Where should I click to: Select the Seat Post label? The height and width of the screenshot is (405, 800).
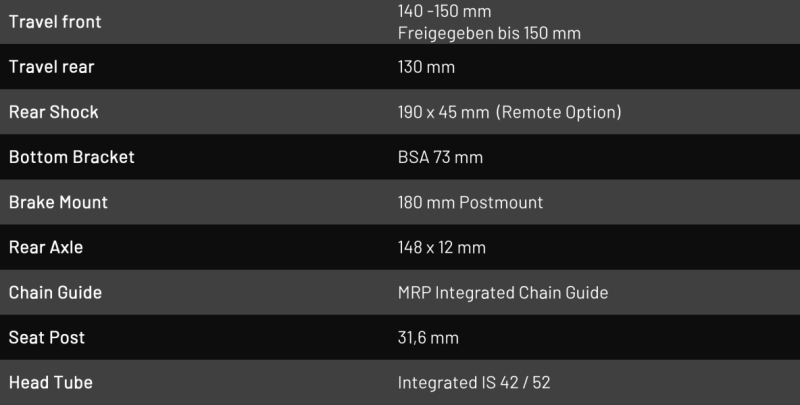point(47,337)
